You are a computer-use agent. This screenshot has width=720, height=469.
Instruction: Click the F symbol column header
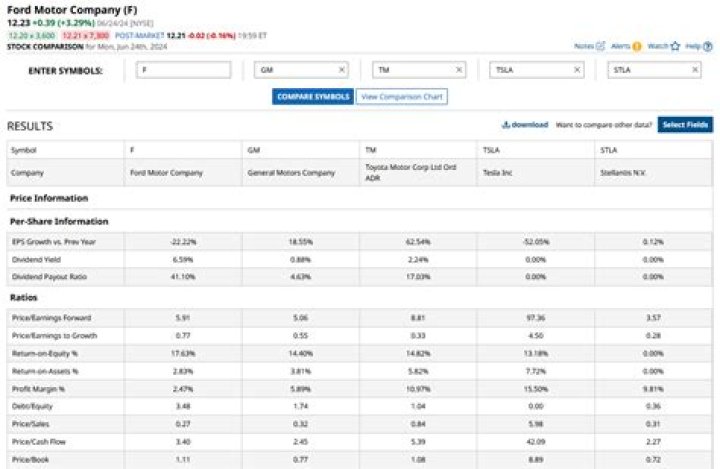pos(183,150)
